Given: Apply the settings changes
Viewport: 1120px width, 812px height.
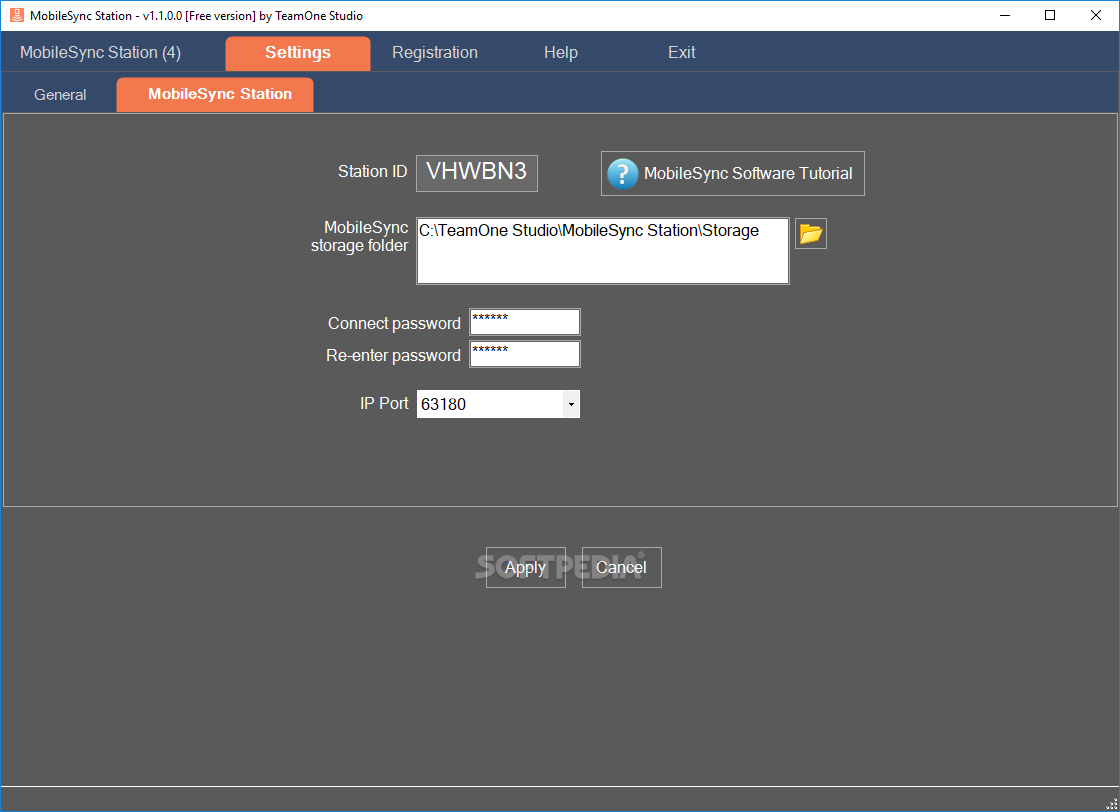Looking at the screenshot, I should (x=526, y=568).
